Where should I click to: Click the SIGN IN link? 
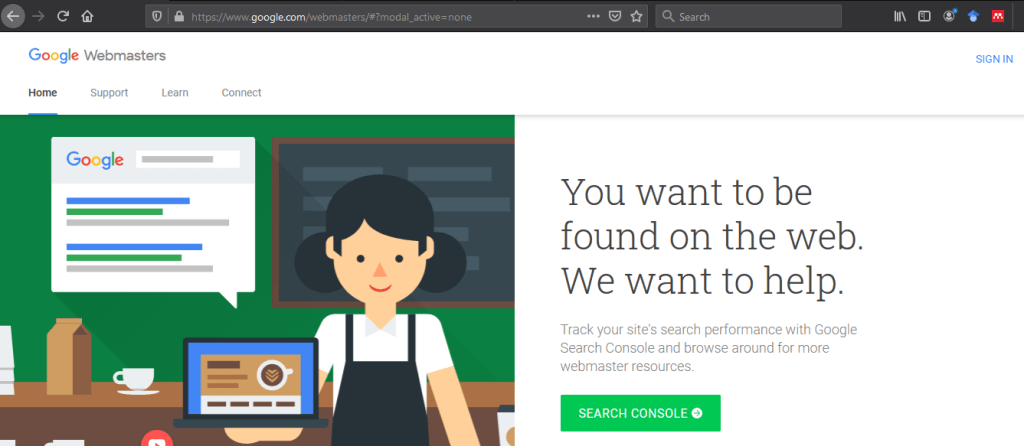(994, 59)
